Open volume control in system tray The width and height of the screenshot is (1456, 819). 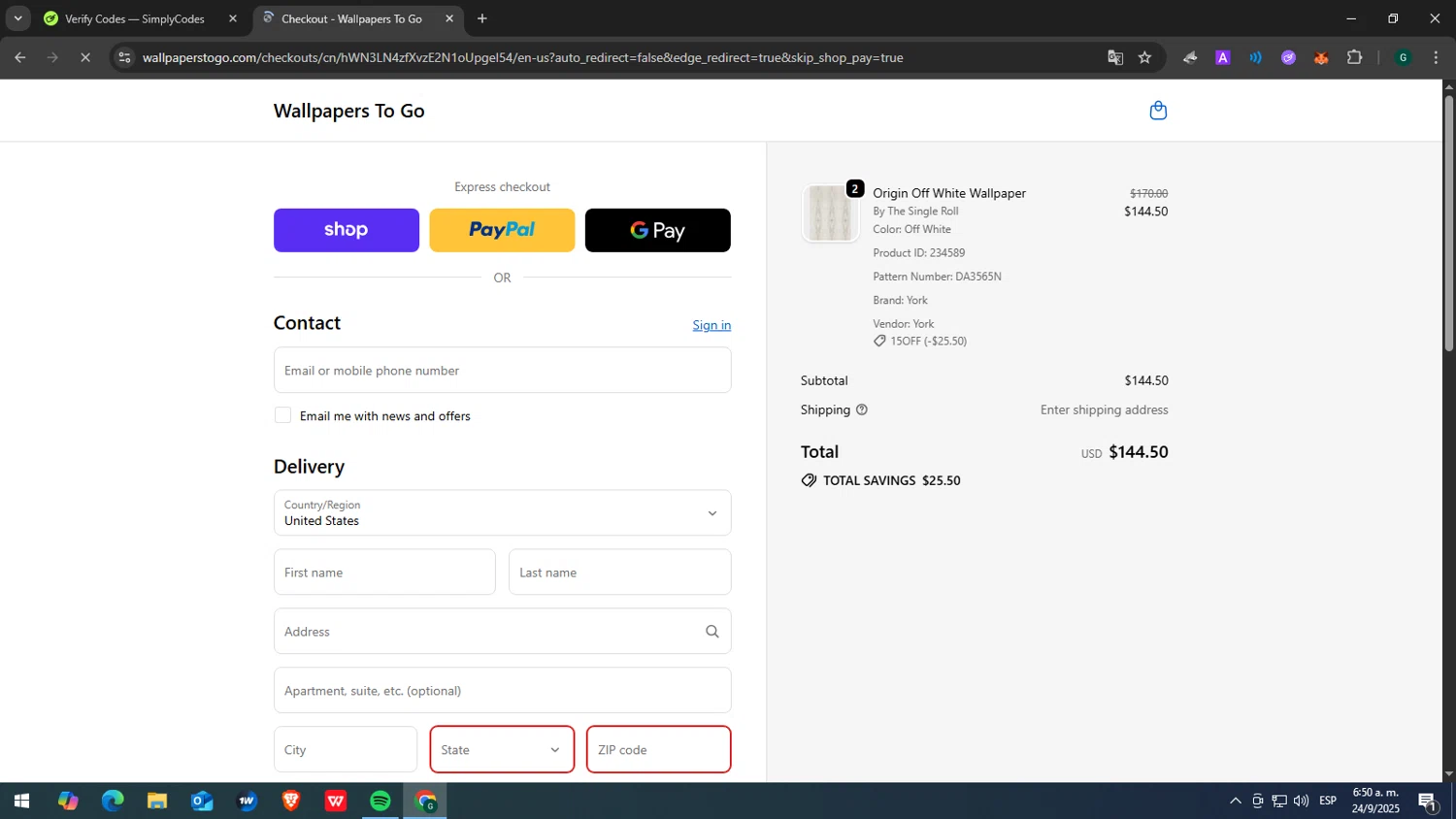pyautogui.click(x=1301, y=801)
